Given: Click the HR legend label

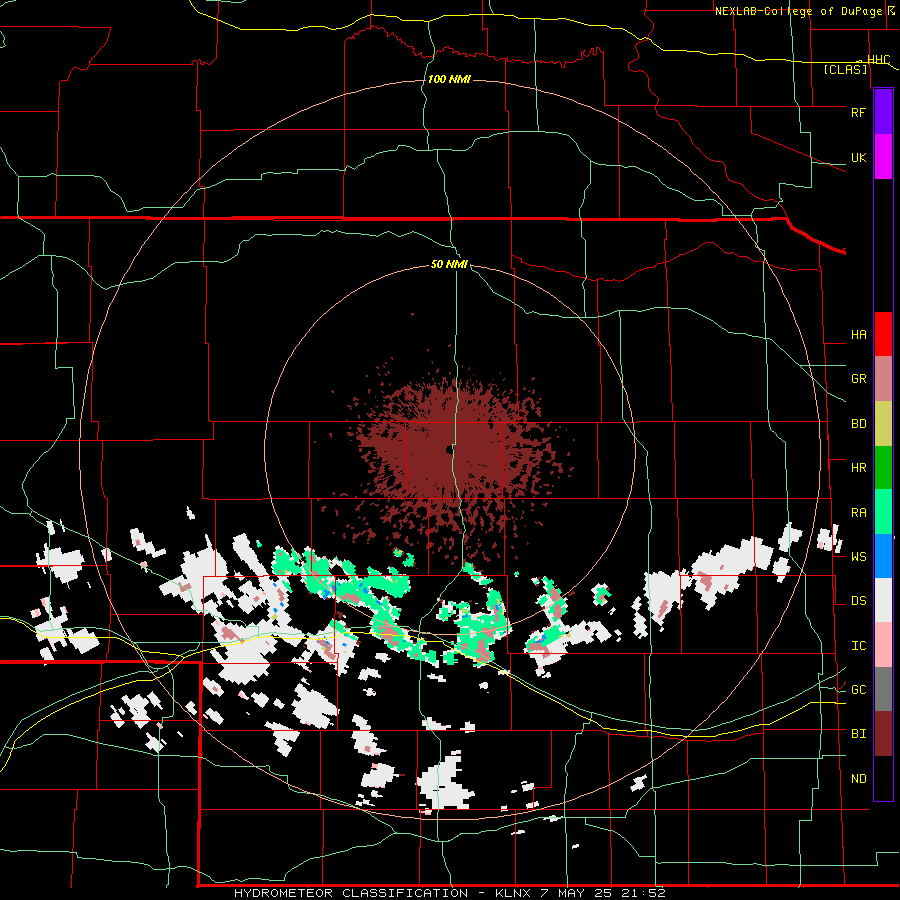Looking at the screenshot, I should [858, 468].
